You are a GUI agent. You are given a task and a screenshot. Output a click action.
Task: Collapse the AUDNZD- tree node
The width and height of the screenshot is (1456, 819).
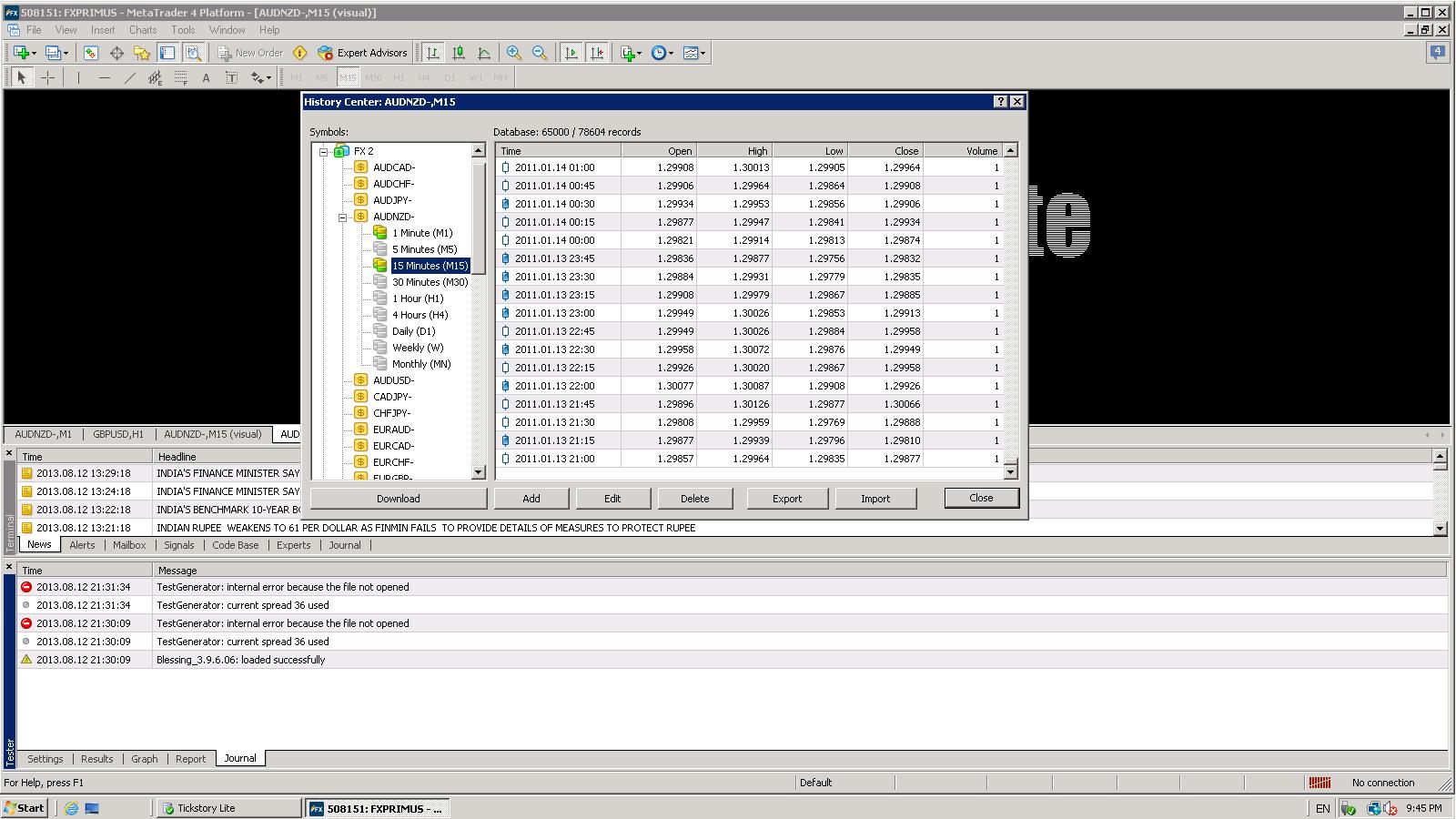(x=343, y=217)
